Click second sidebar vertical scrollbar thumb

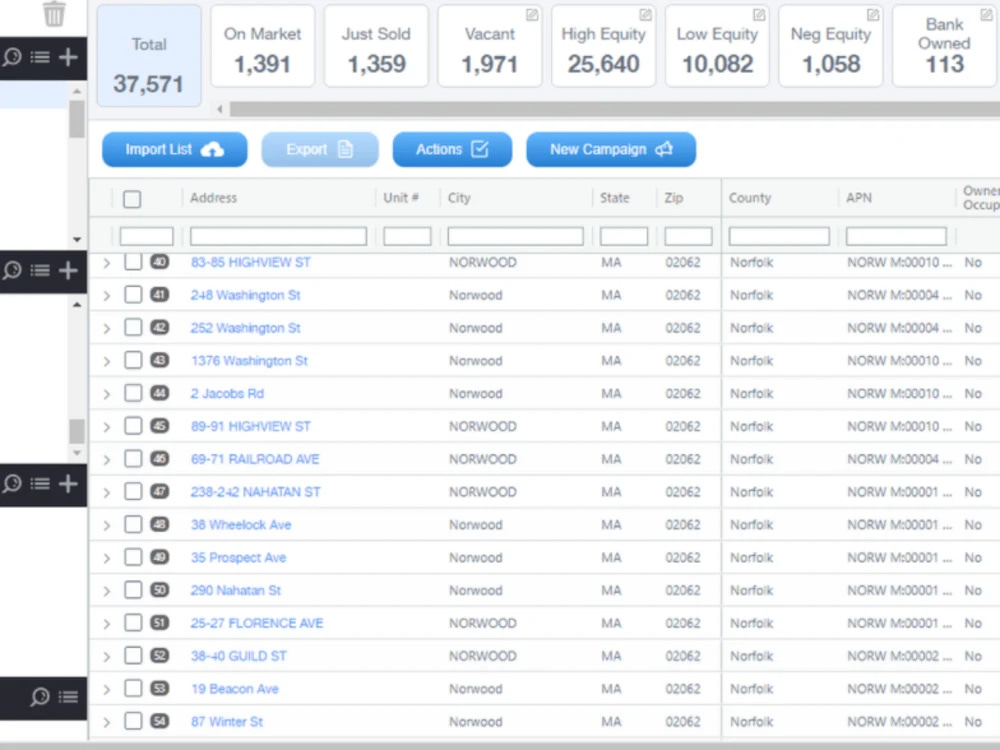pos(77,431)
